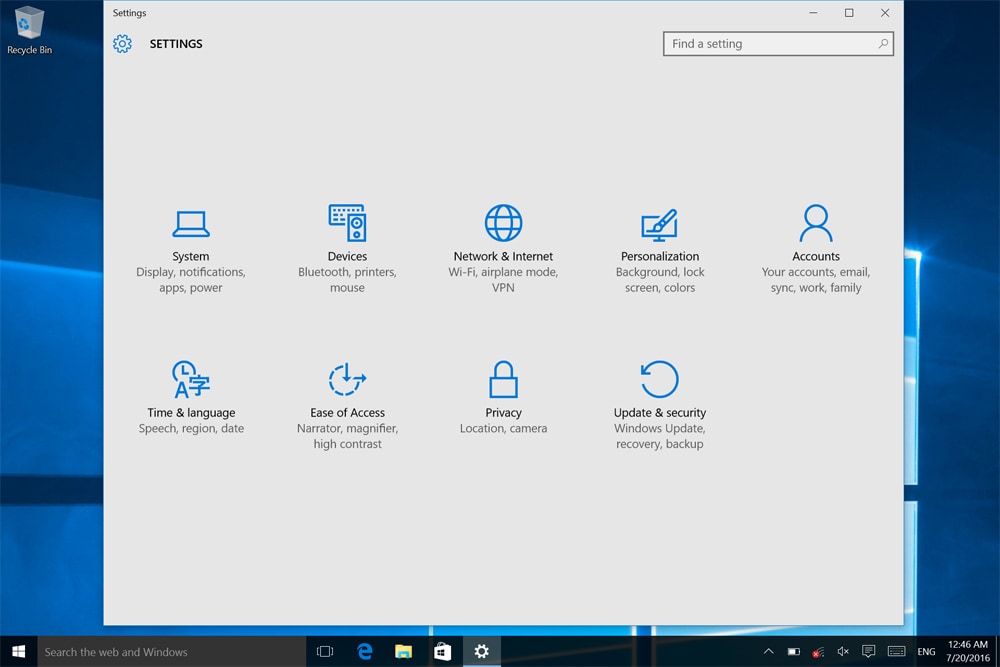Launch Microsoft Edge from the taskbar

pos(365,651)
